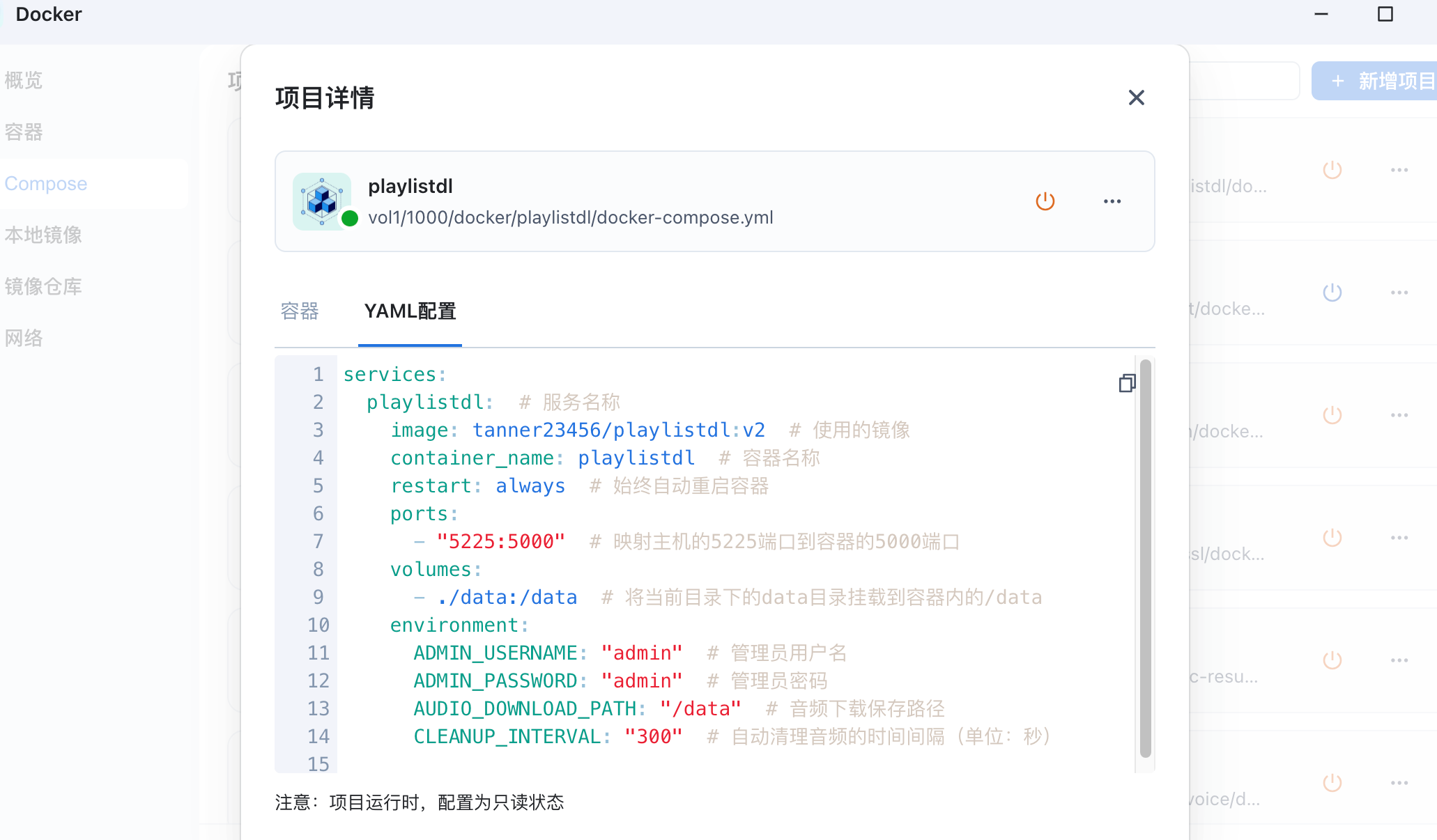Screen dimensions: 1437x840
Task: Open more options for the blue-power project row
Action: pyautogui.click(x=1399, y=293)
